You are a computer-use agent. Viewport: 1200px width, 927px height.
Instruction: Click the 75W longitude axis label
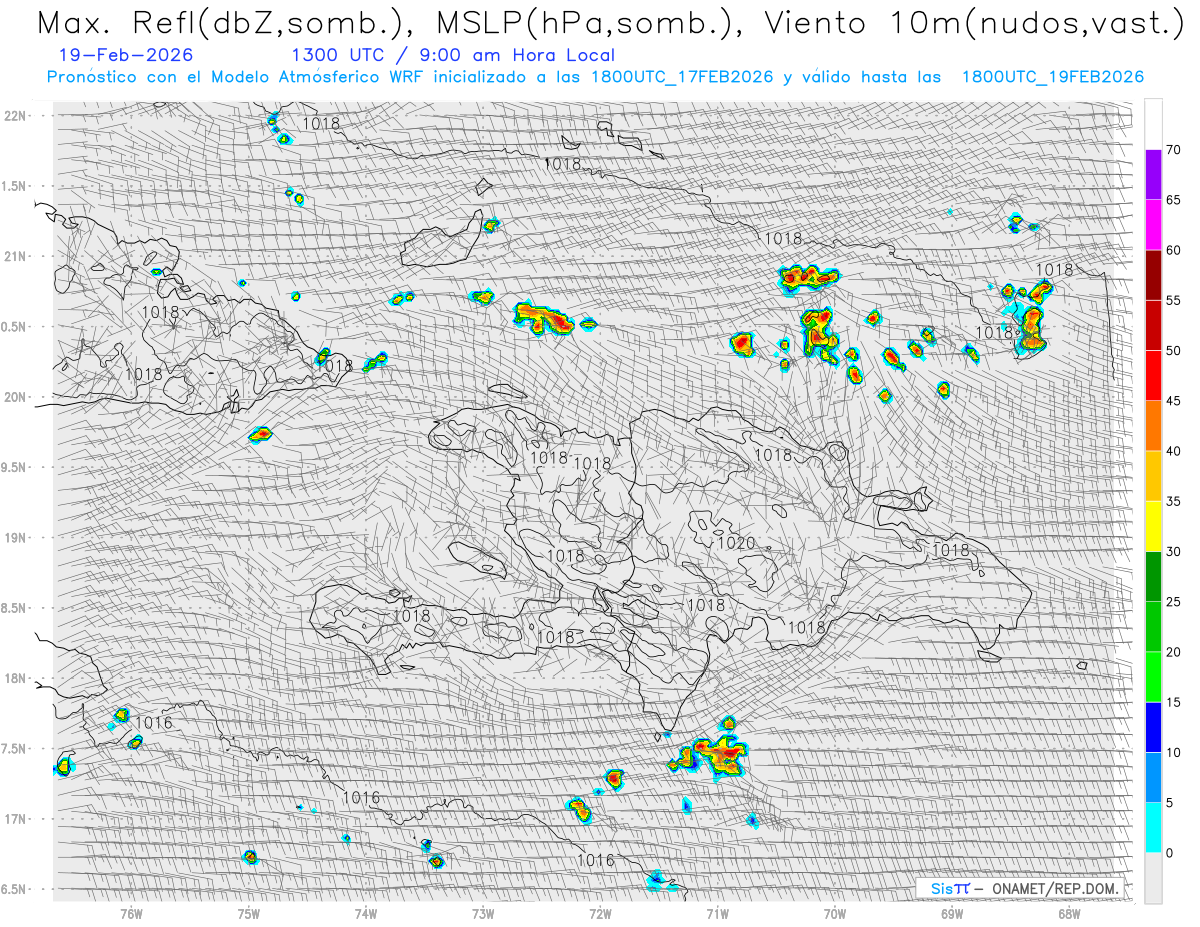249,913
